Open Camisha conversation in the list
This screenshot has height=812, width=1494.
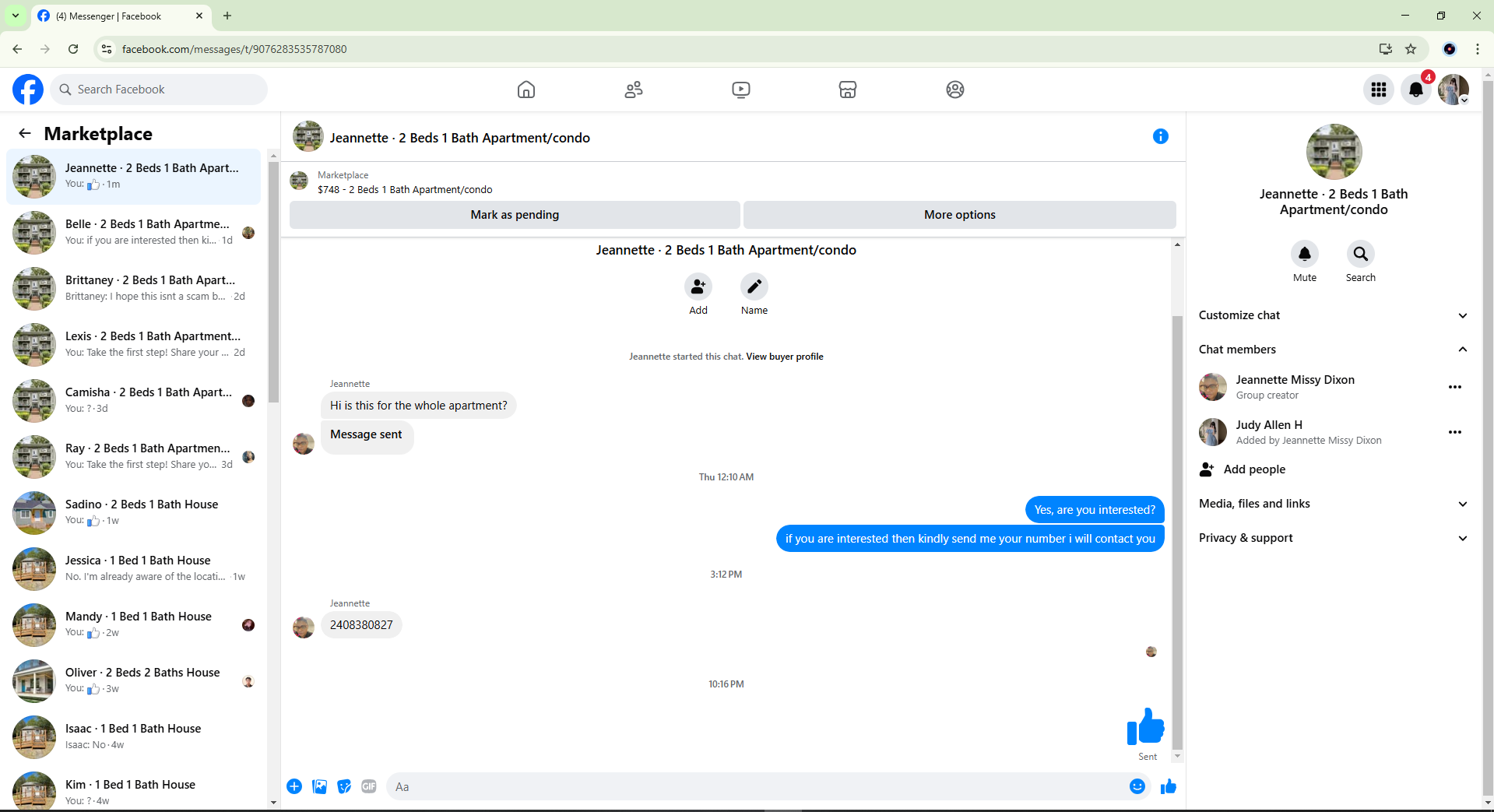coord(134,401)
